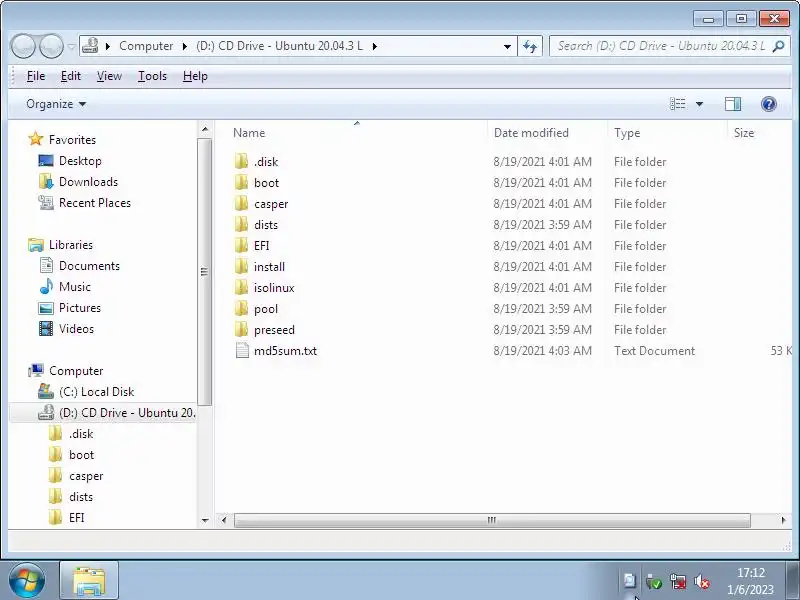Select the .disk folder icon in file list
800x600 pixels.
pos(242,161)
